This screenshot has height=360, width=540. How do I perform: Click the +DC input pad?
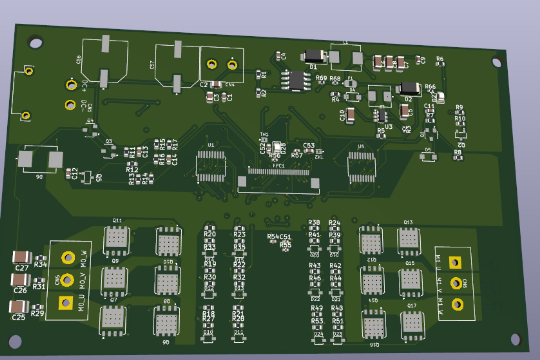(x=71, y=85)
